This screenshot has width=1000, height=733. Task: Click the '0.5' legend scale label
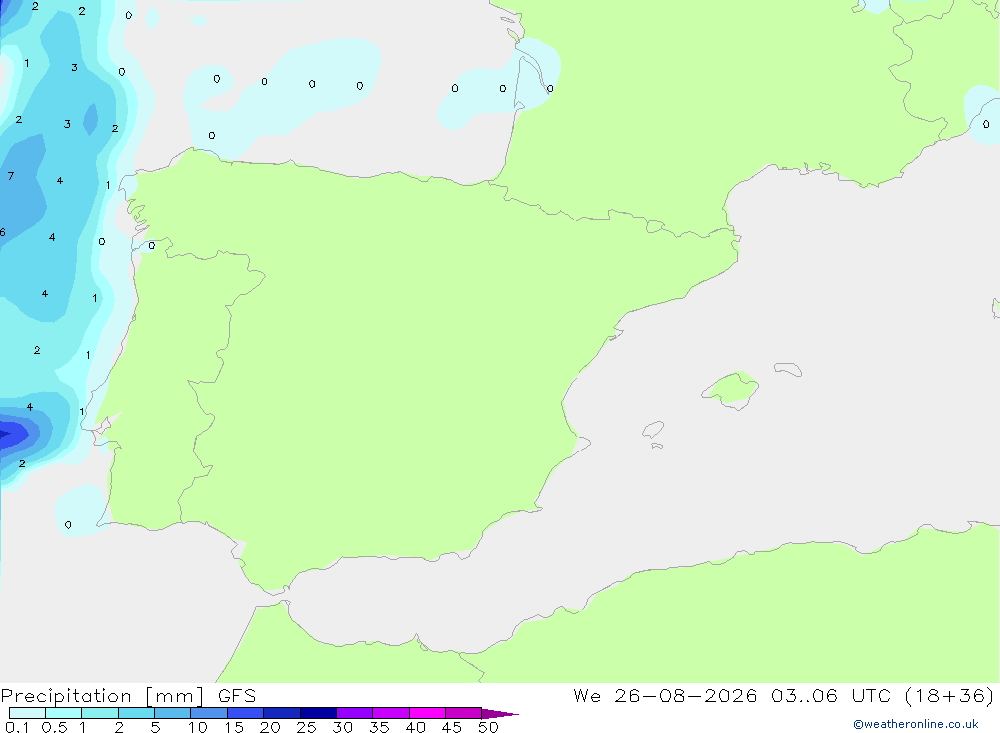pyautogui.click(x=54, y=727)
